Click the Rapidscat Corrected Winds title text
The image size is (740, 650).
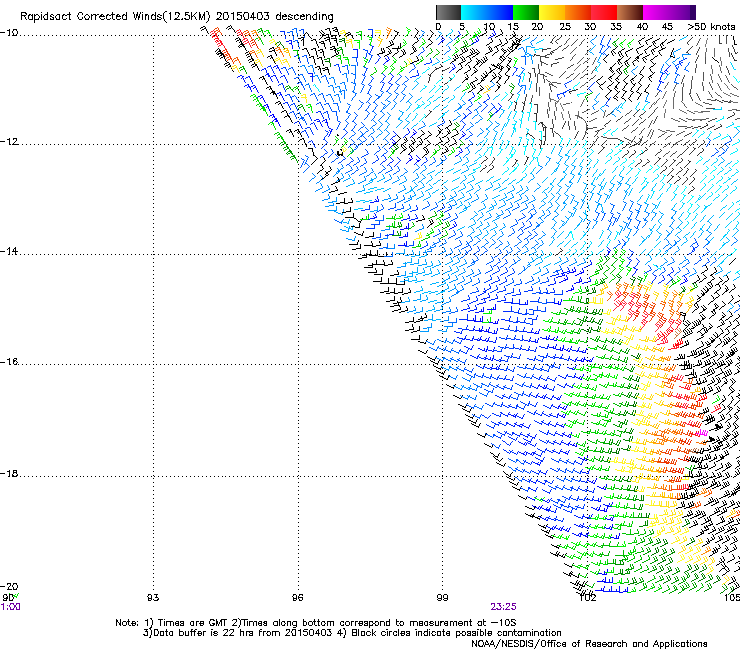(x=177, y=17)
